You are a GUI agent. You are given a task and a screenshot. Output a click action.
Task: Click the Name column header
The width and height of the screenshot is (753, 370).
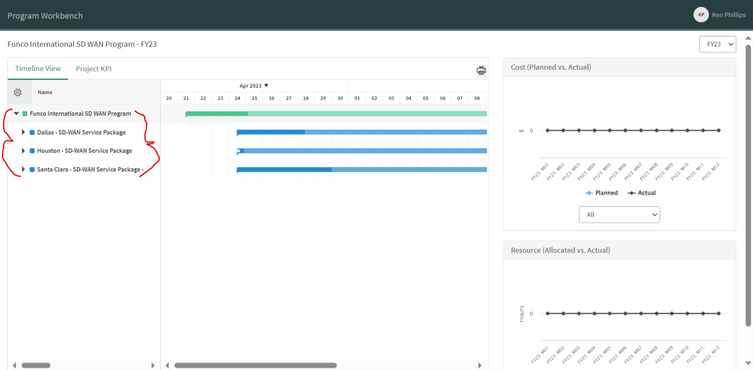(45, 92)
